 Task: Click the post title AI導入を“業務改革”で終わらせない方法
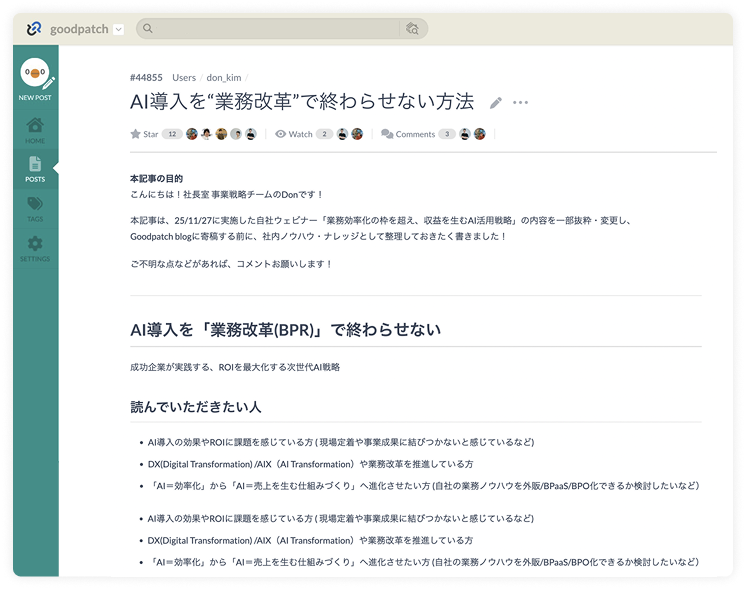click(x=302, y=102)
